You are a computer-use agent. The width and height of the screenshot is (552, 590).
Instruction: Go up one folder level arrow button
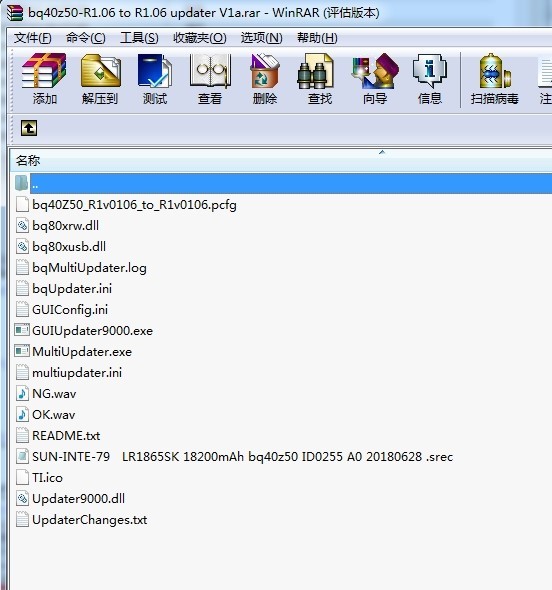29,128
